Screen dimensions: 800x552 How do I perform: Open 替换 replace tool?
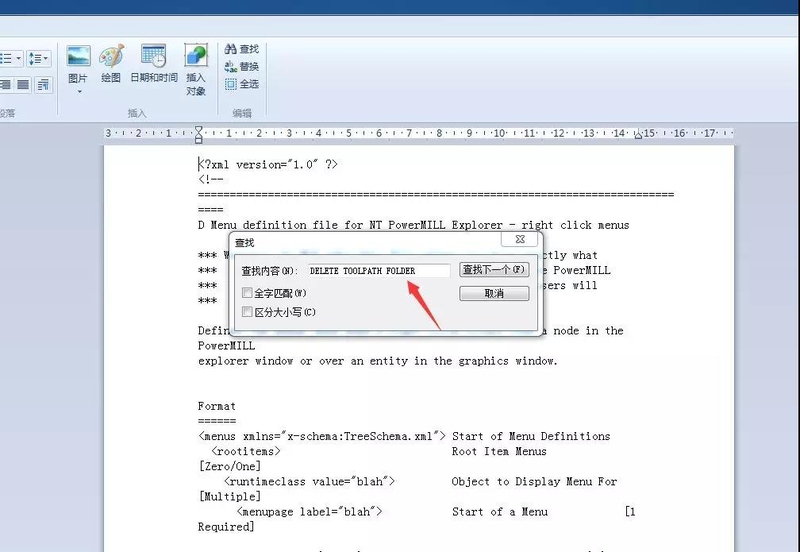click(242, 66)
